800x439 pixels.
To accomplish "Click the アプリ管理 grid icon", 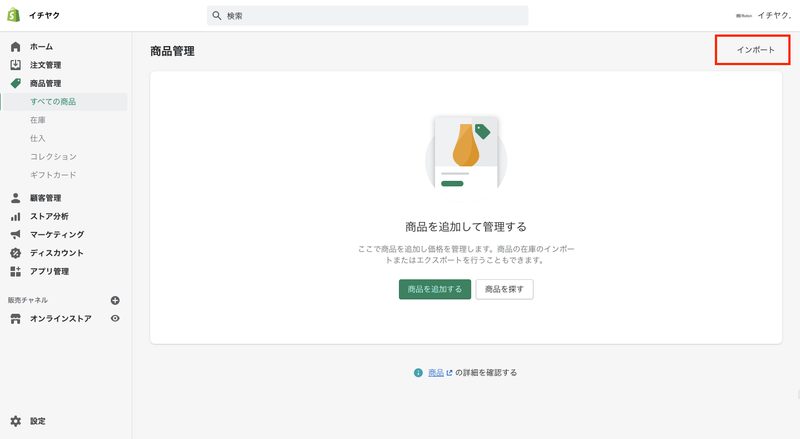I will pyautogui.click(x=15, y=272).
